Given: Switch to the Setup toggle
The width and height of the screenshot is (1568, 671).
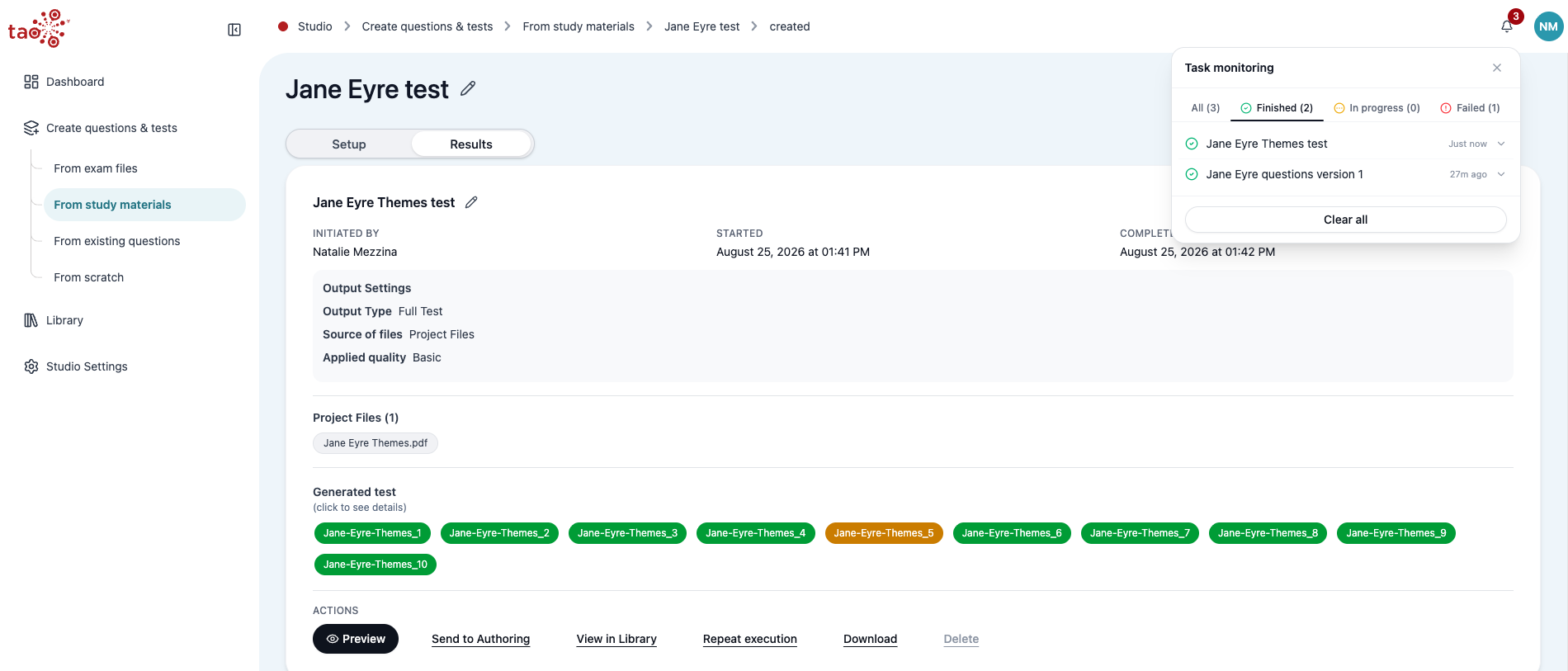Looking at the screenshot, I should [349, 144].
